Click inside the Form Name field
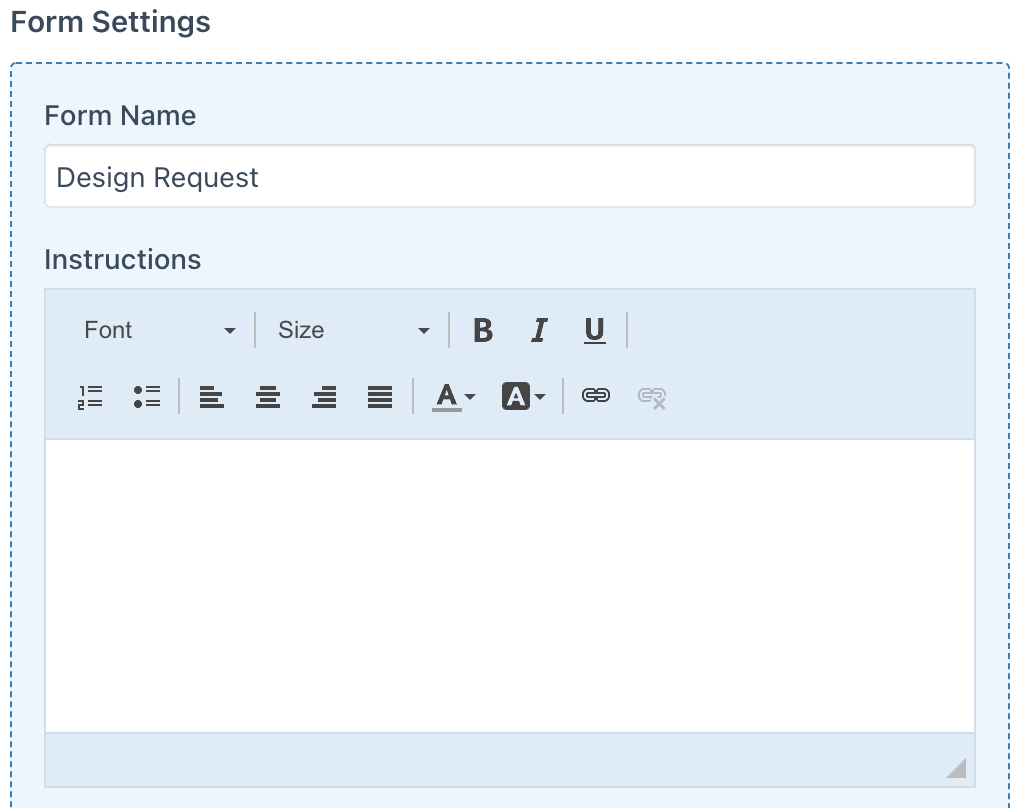This screenshot has height=808, width=1022. 510,177
